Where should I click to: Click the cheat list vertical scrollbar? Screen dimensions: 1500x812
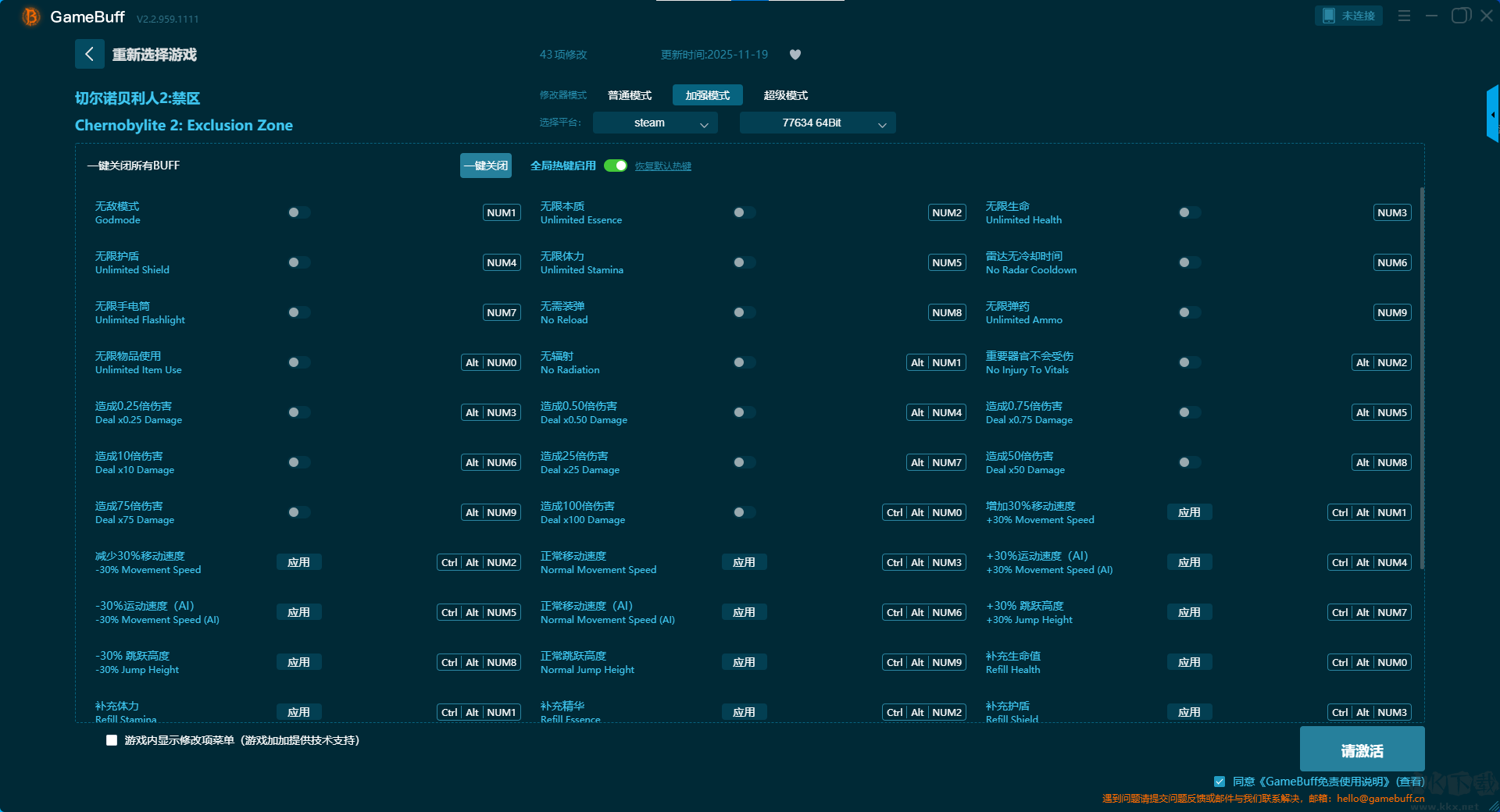coord(1421,375)
